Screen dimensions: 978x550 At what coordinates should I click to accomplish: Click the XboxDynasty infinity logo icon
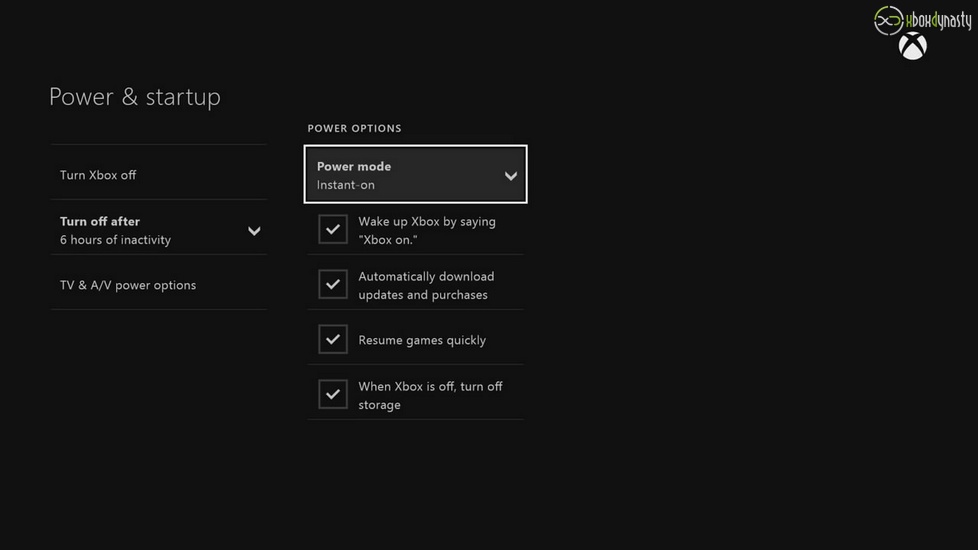pos(888,20)
